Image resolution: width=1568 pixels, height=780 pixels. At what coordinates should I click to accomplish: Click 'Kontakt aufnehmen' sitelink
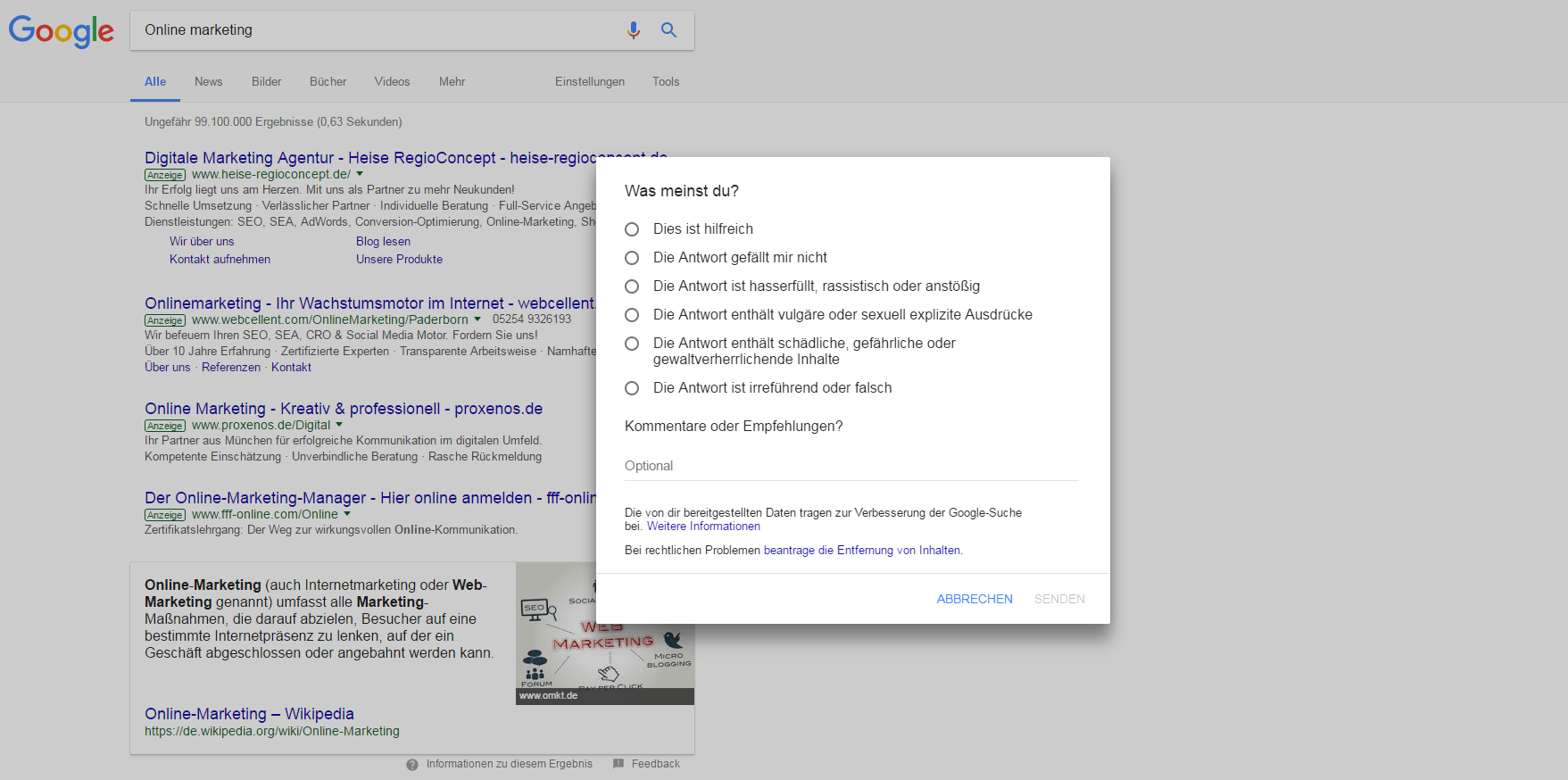pos(220,260)
